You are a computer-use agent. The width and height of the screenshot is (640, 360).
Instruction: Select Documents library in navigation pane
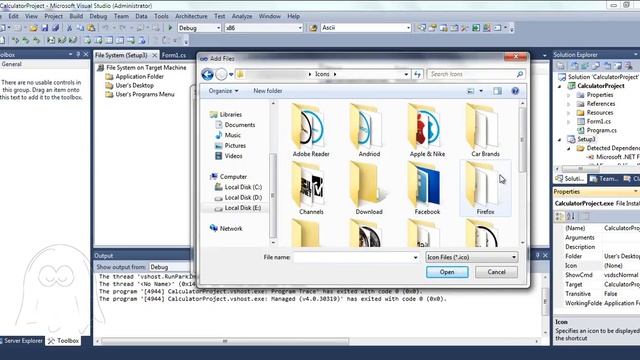click(239, 125)
